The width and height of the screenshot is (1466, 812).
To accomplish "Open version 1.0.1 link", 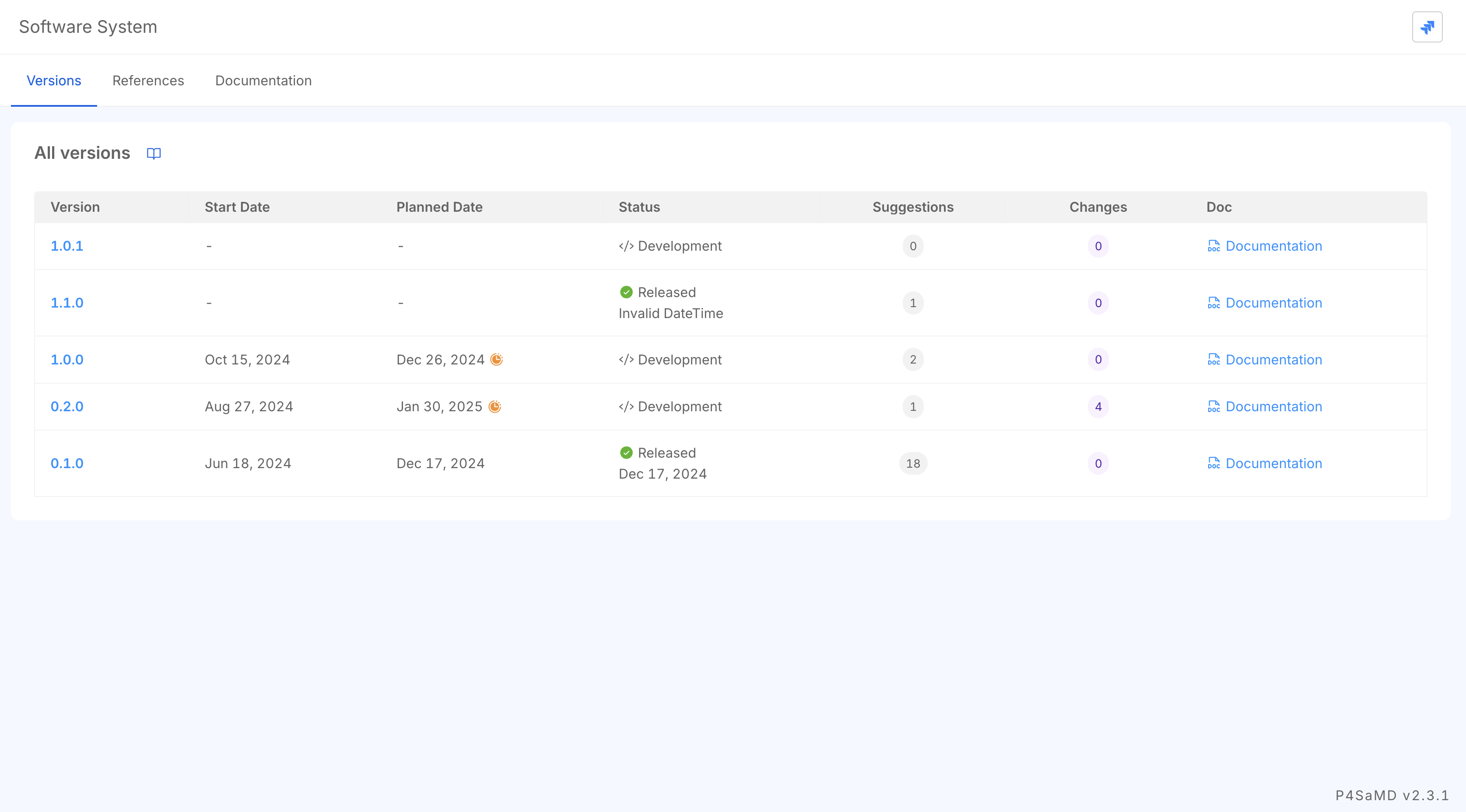I will point(67,246).
